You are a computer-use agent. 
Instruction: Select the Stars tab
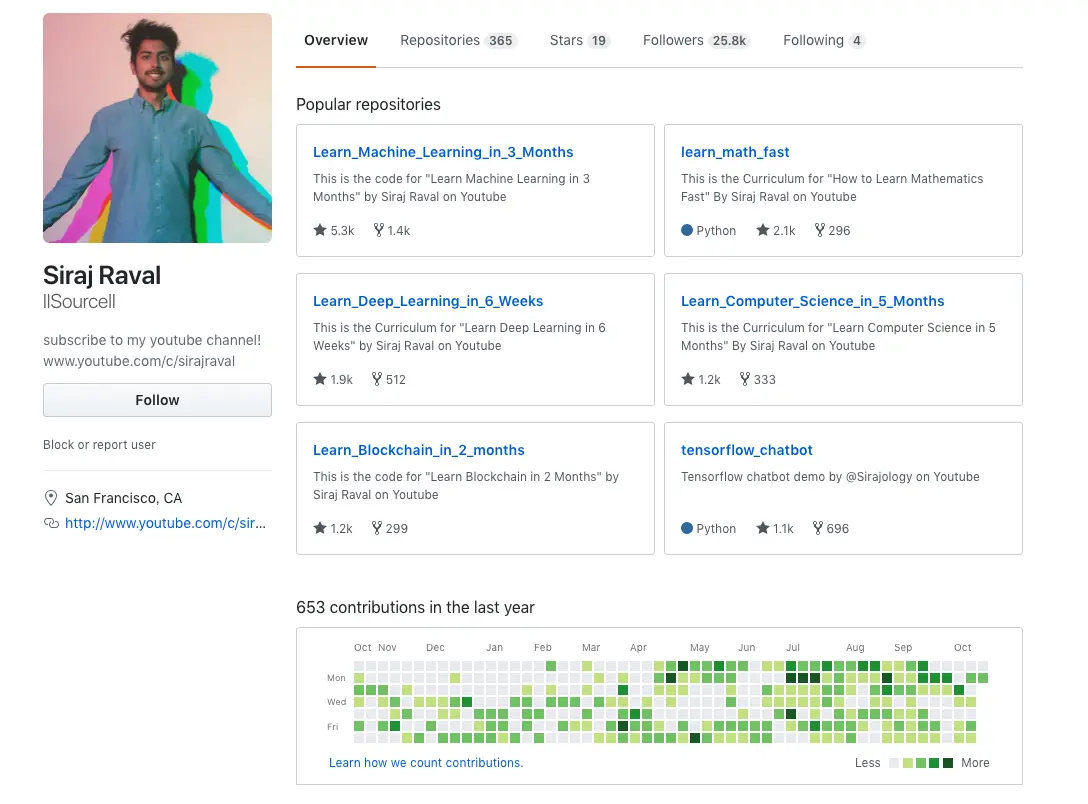[579, 41]
